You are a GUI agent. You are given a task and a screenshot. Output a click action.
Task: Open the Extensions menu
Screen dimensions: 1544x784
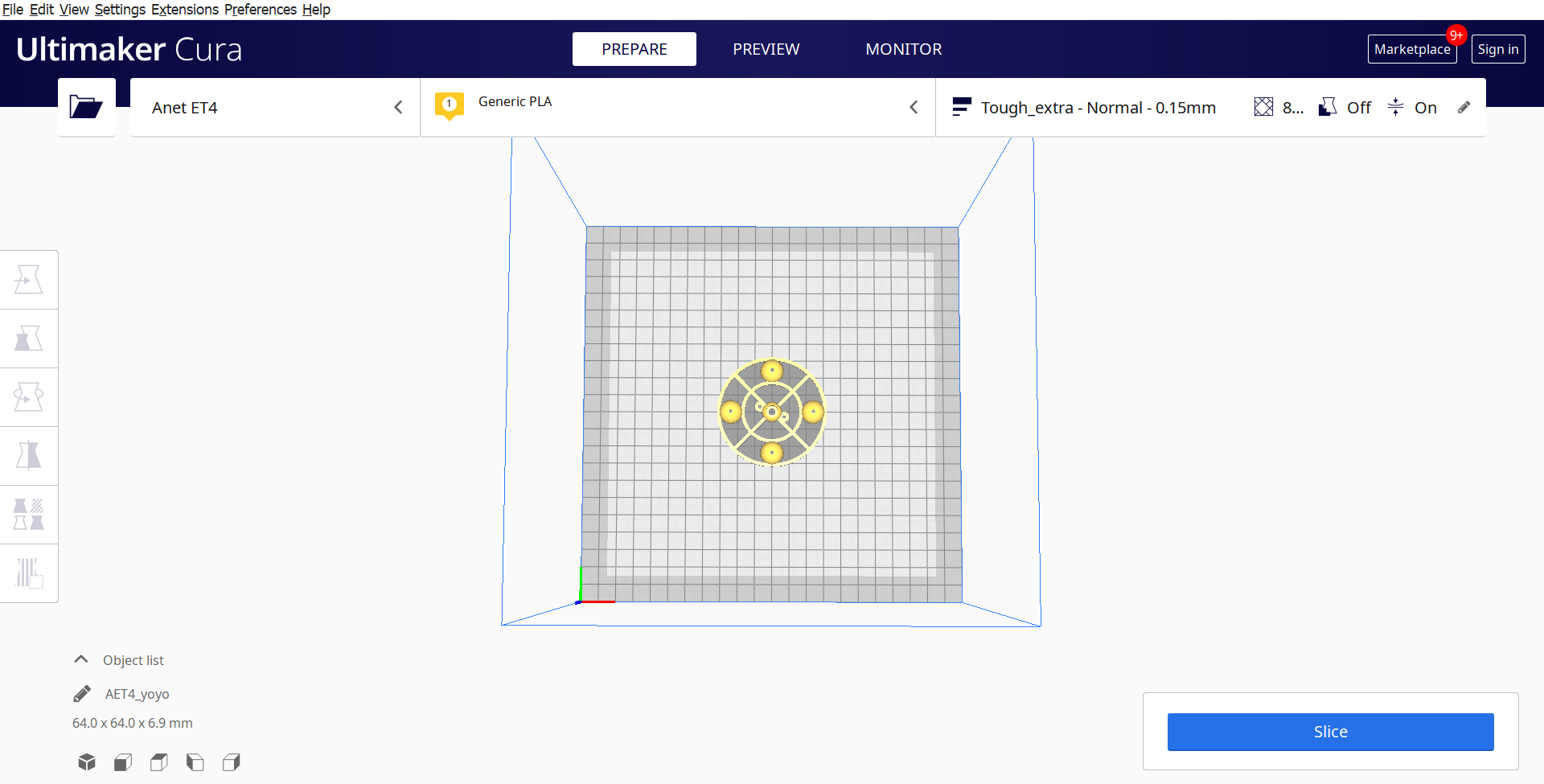coord(185,10)
